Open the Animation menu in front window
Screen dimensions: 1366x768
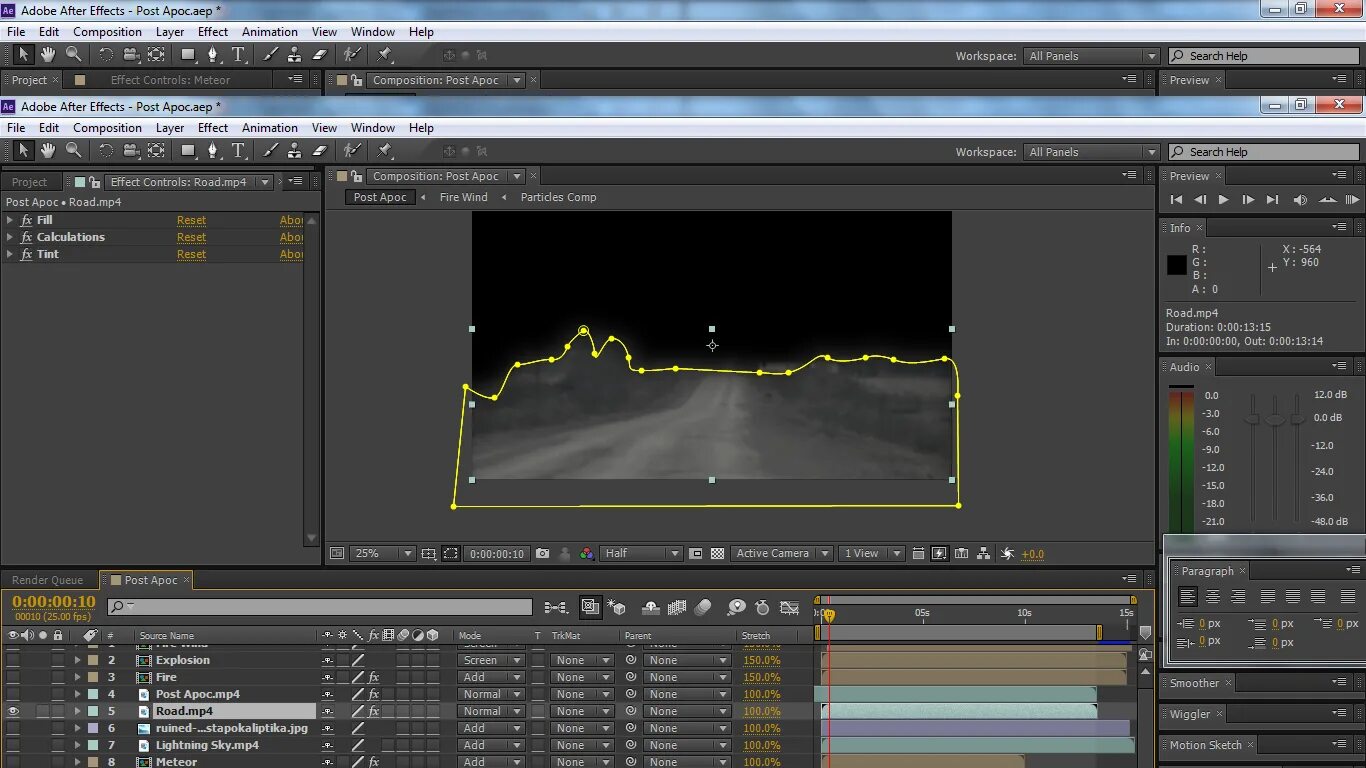(x=270, y=128)
